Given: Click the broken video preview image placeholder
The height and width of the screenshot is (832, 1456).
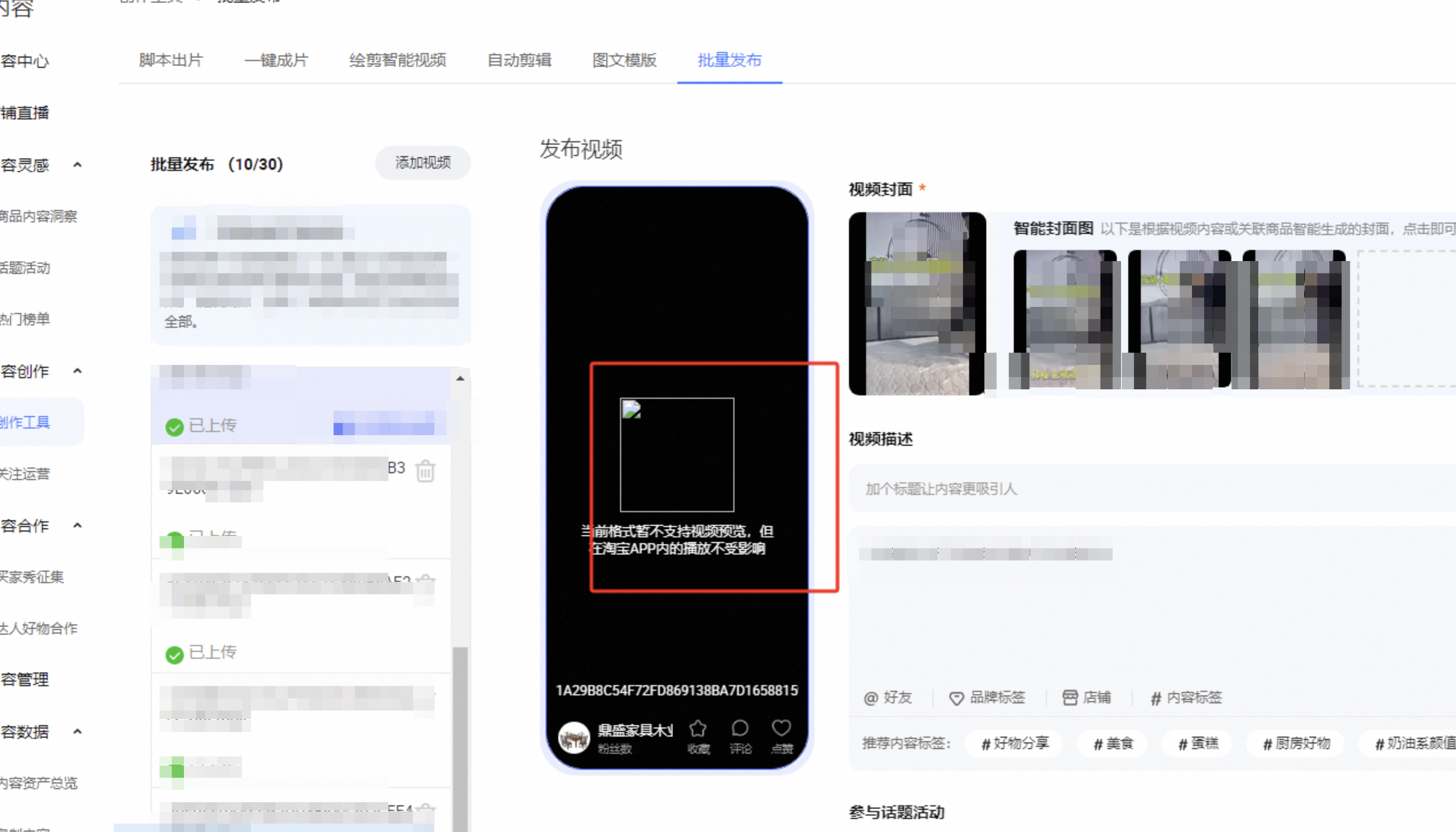Looking at the screenshot, I should 677,455.
